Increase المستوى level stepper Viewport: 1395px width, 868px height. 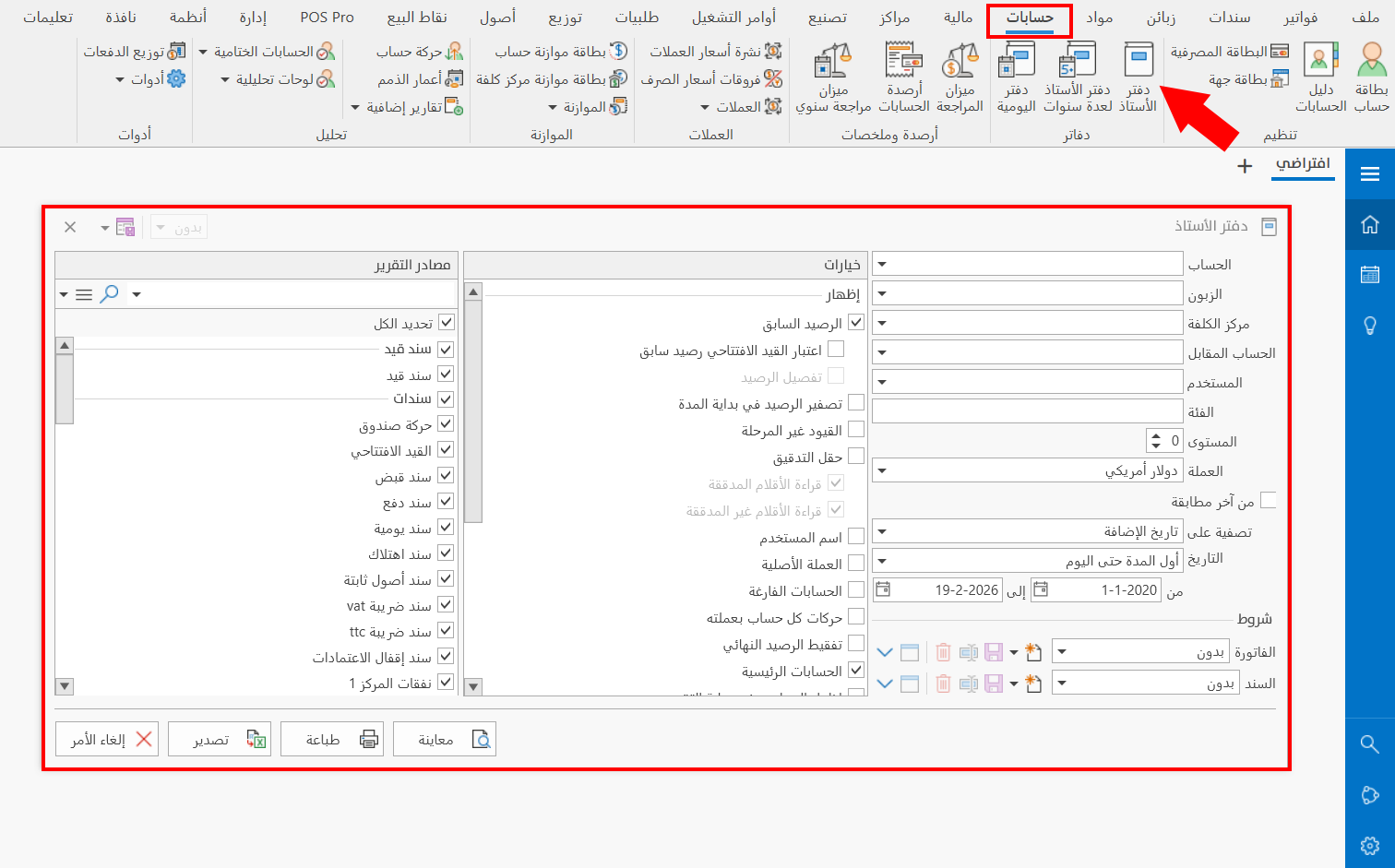(1155, 435)
